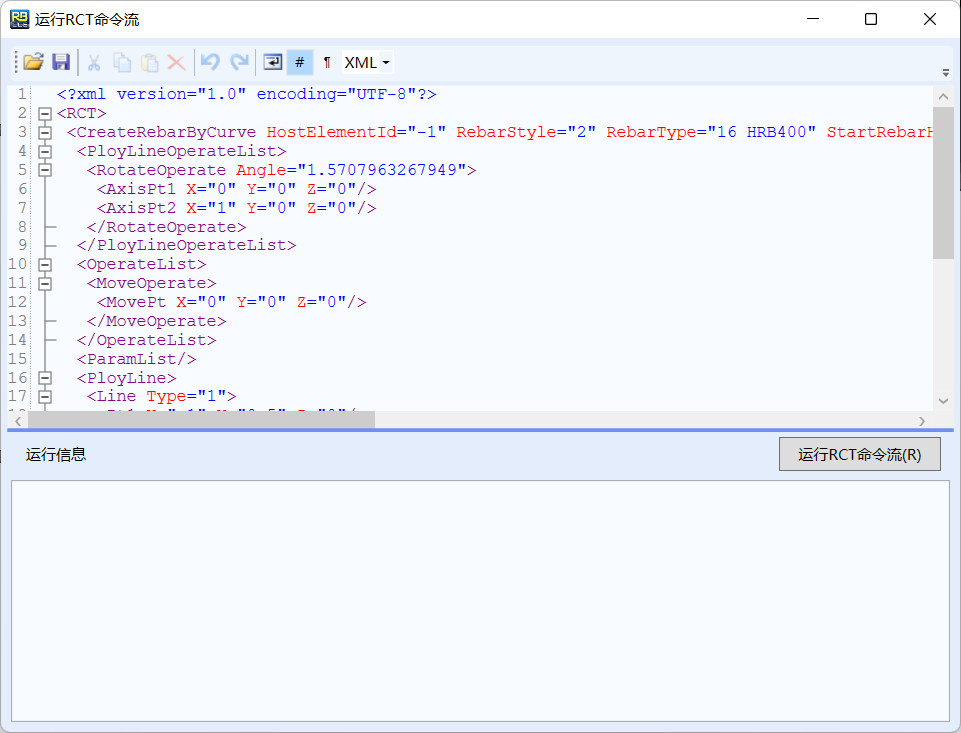Open the toolbar overflow options arrow

[x=946, y=72]
